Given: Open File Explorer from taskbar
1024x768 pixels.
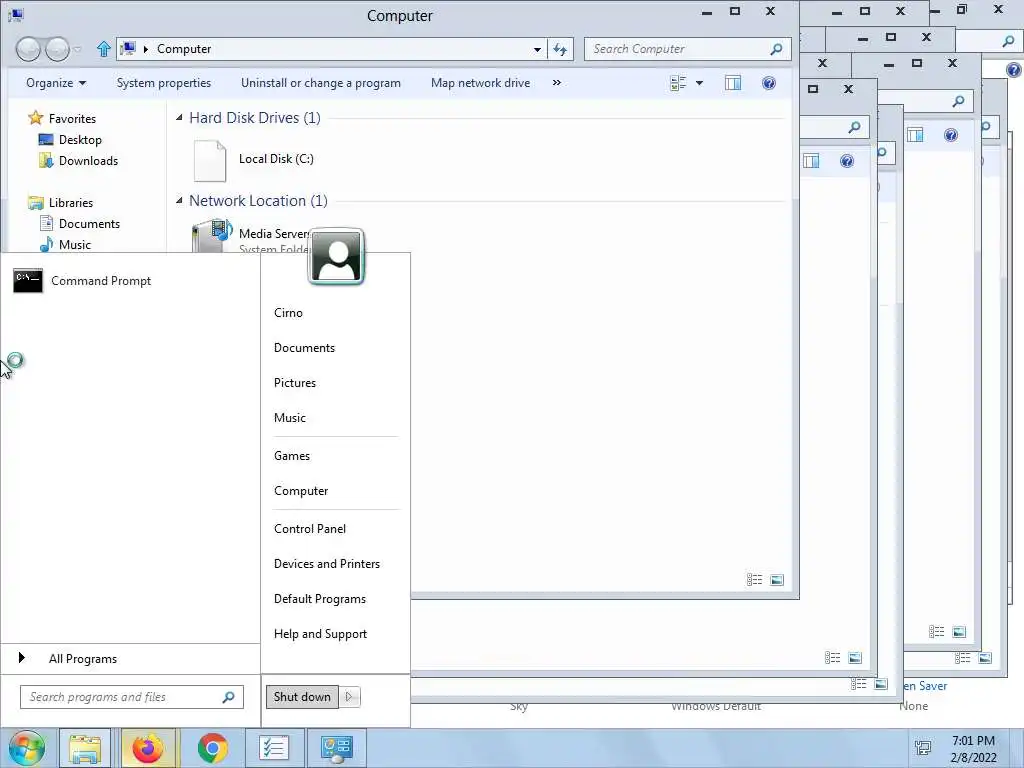Looking at the screenshot, I should [x=85, y=748].
